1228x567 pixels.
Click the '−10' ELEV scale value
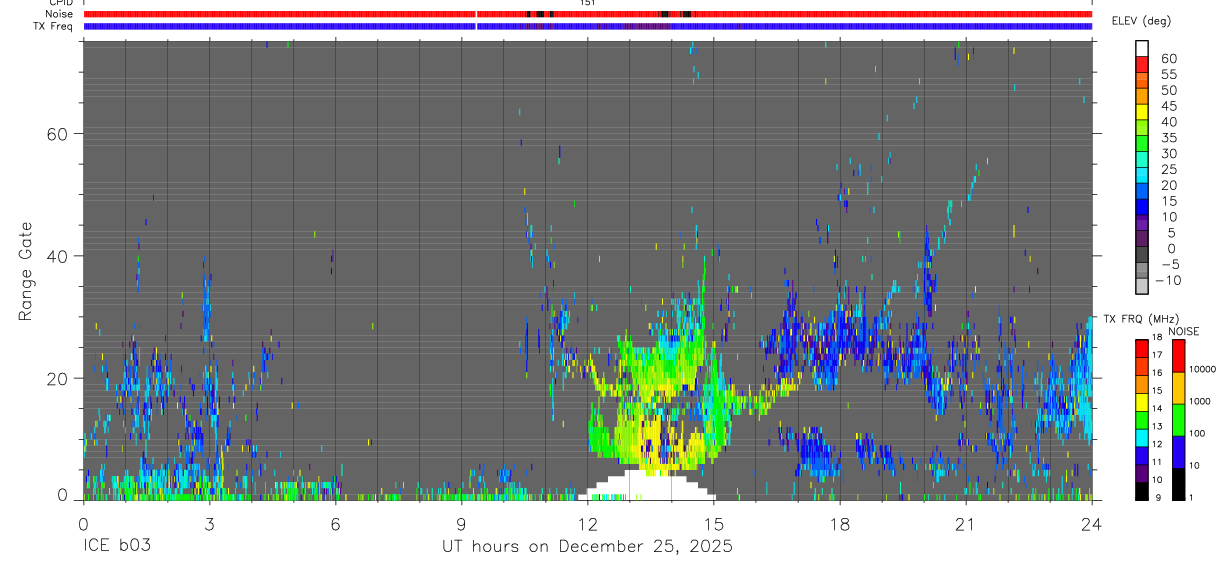1168,280
